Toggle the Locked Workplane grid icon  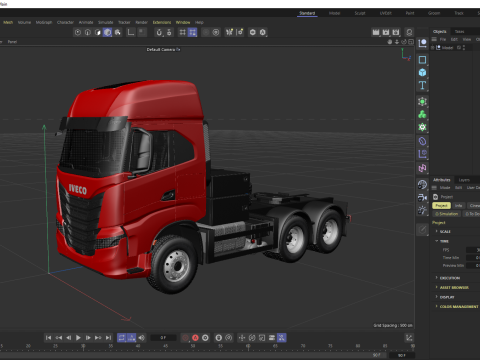pyautogui.click(x=182, y=32)
